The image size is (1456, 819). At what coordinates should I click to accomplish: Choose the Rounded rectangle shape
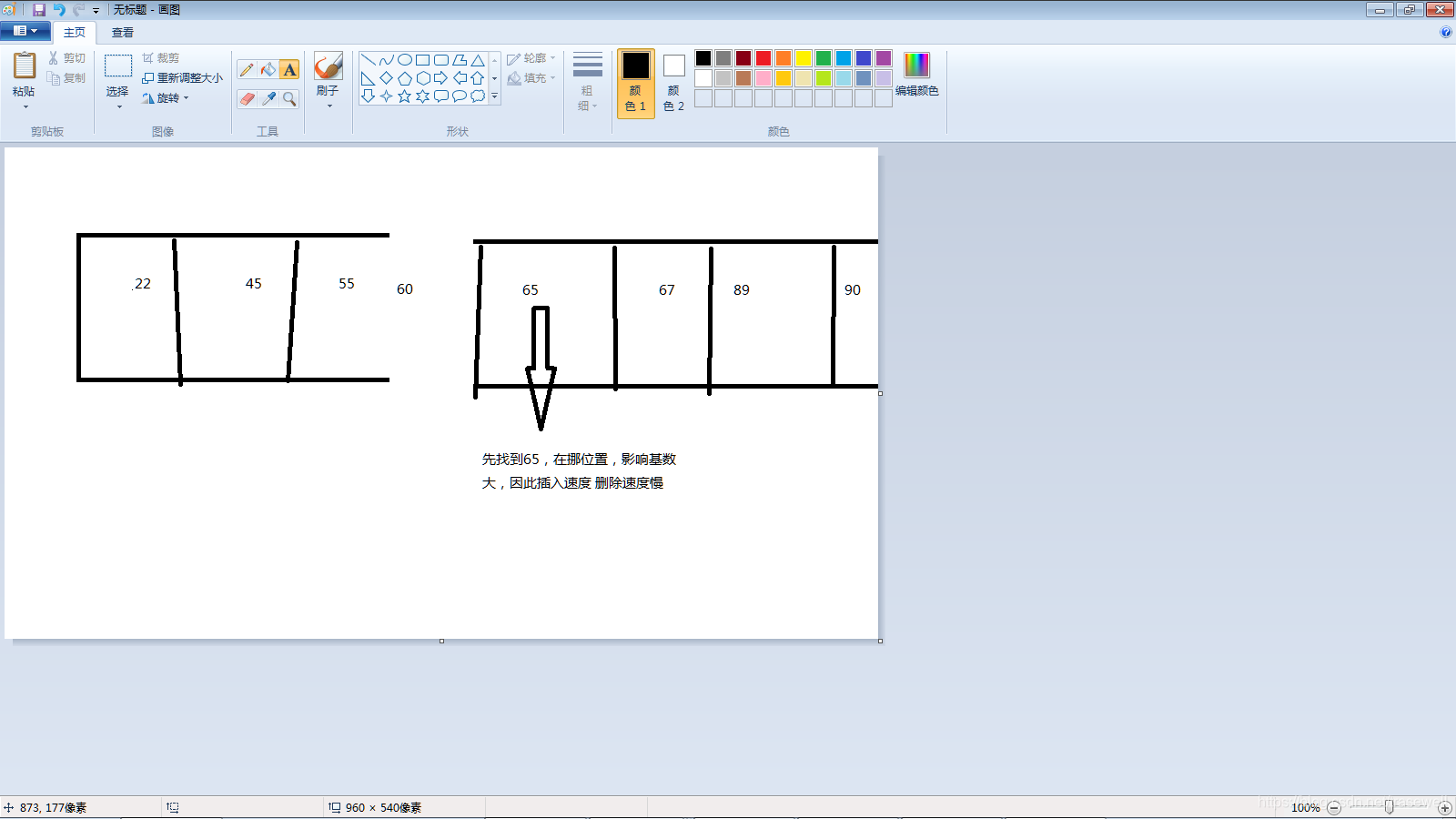tap(441, 60)
